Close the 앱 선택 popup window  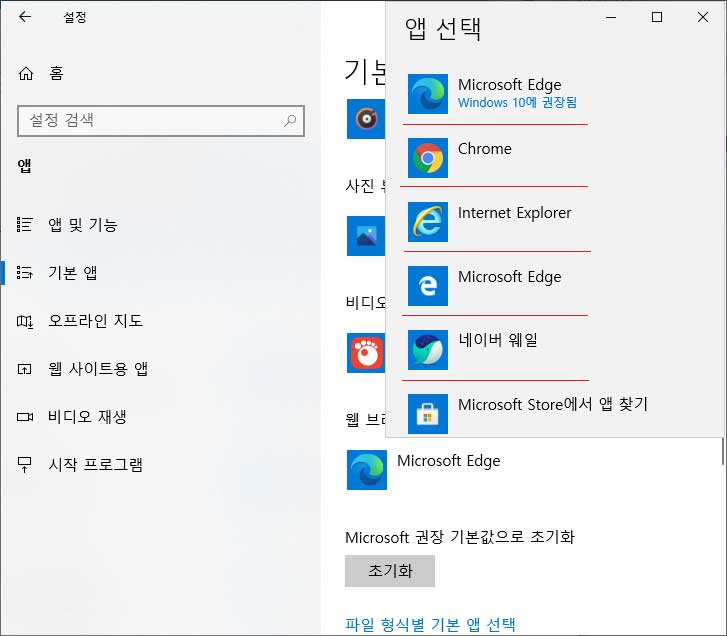pos(703,18)
